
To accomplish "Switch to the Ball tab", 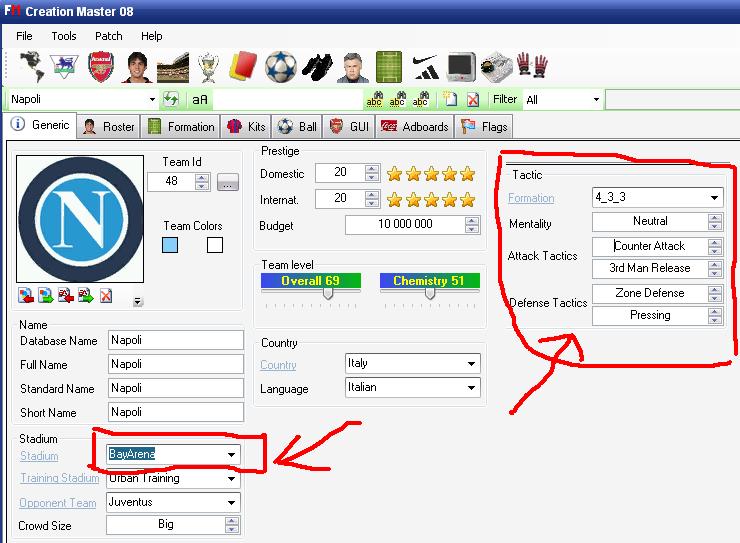I will (297, 126).
